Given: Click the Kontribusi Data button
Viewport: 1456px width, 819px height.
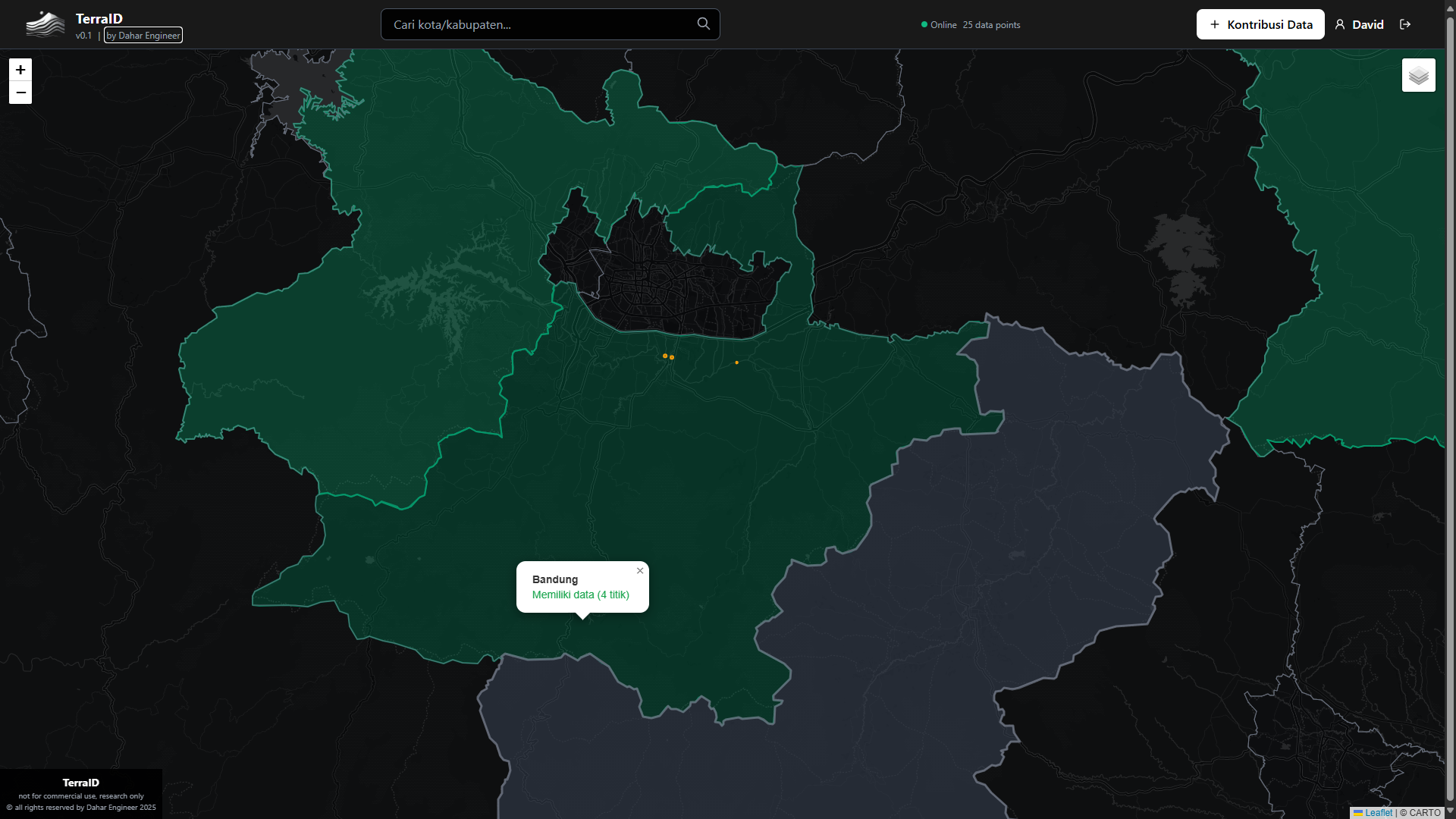Looking at the screenshot, I should (x=1260, y=24).
